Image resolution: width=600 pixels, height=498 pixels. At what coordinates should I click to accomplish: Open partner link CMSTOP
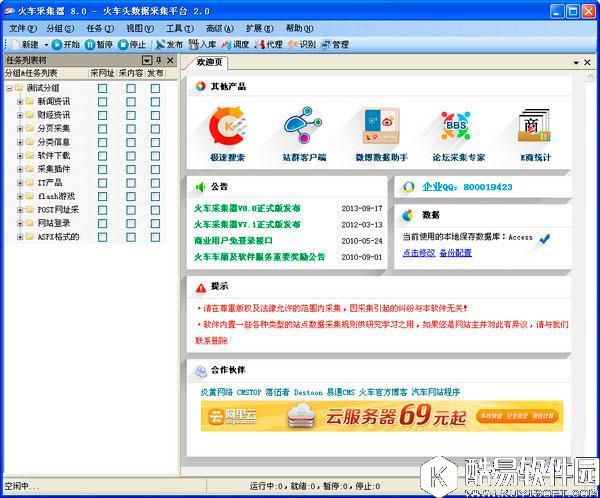pyautogui.click(x=249, y=392)
